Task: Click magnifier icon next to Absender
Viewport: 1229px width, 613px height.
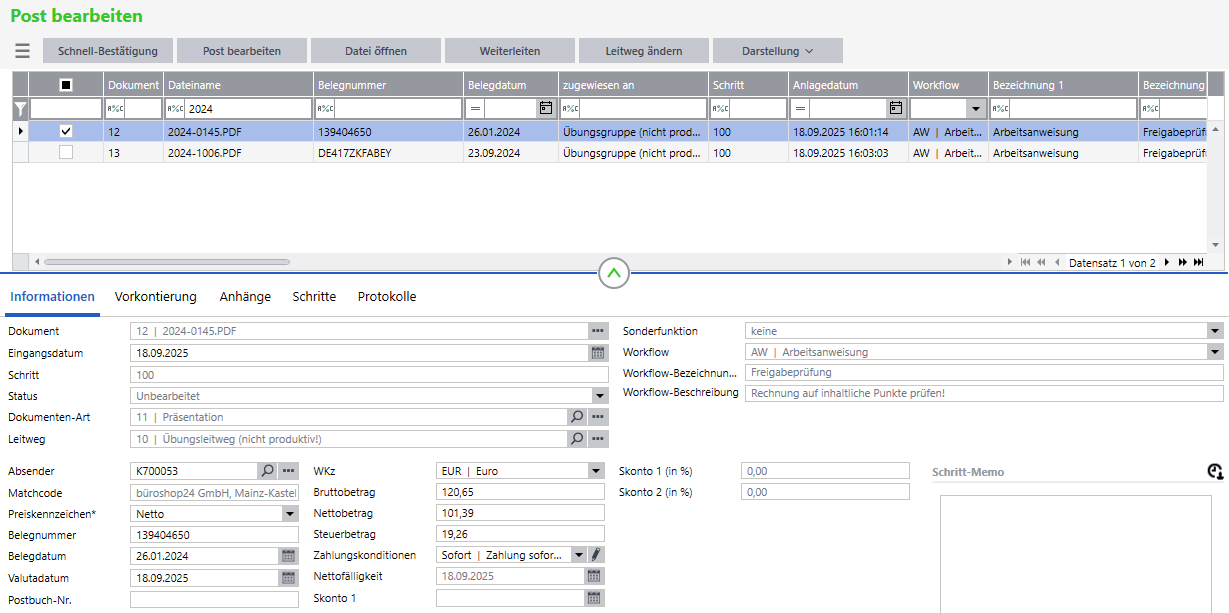Action: coord(267,471)
